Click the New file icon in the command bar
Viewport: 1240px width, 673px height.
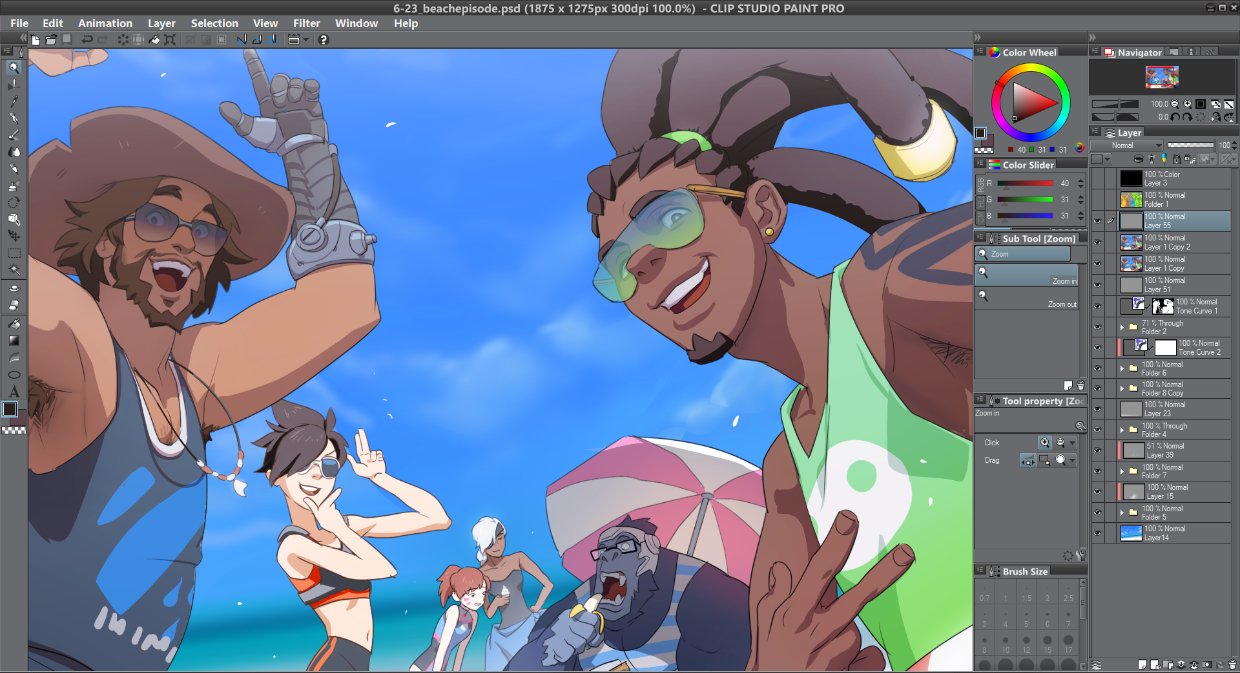click(x=35, y=40)
